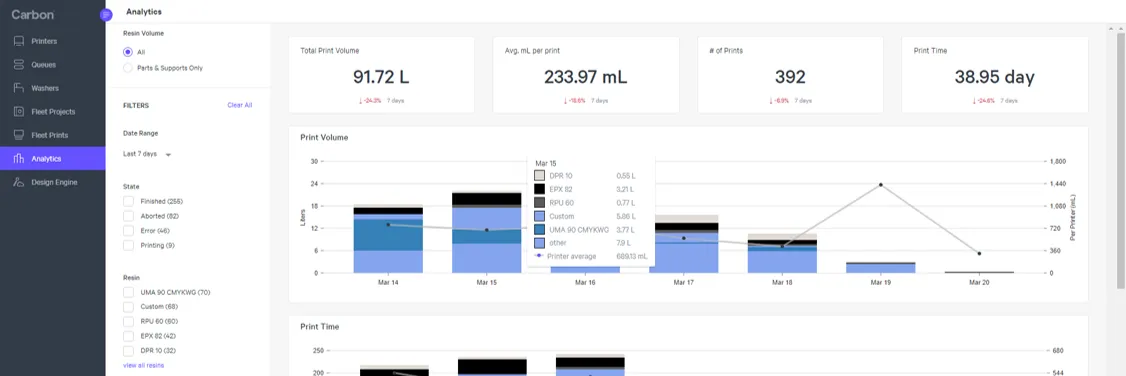Click the Fleet Projects icon in the sidebar

pyautogui.click(x=19, y=112)
